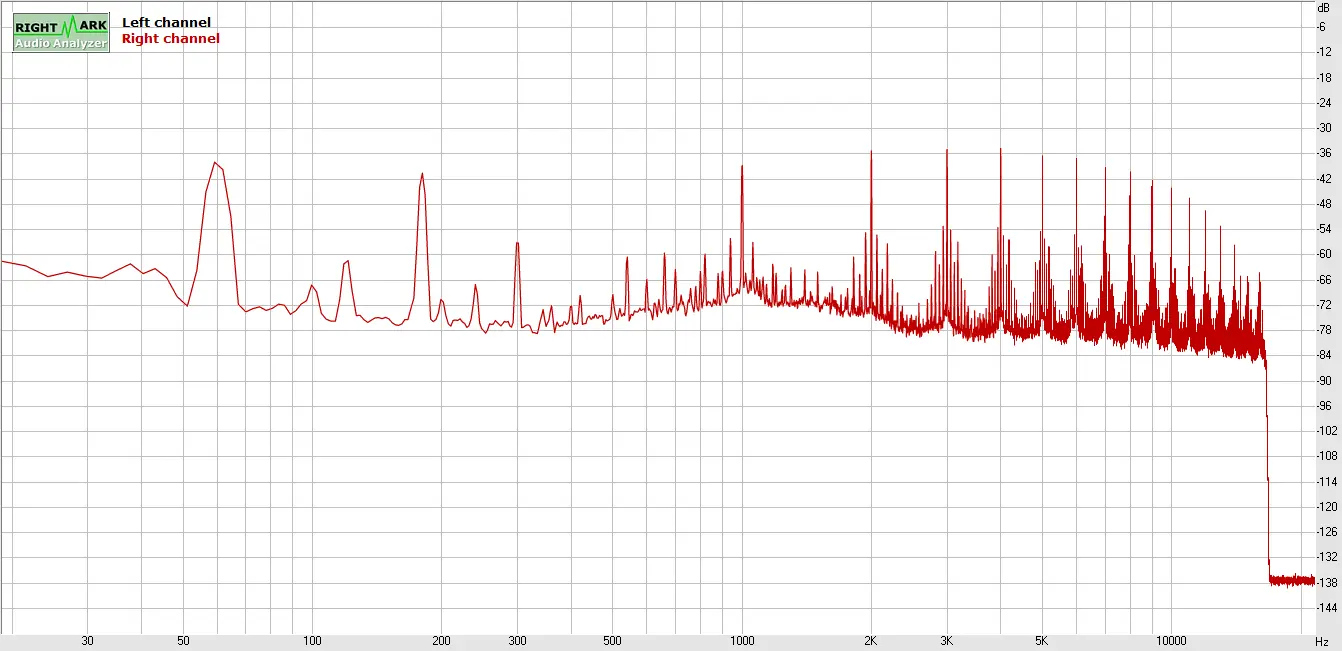Click the harmonic peak at 3K
Screen dimensions: 1342x651
point(946,151)
